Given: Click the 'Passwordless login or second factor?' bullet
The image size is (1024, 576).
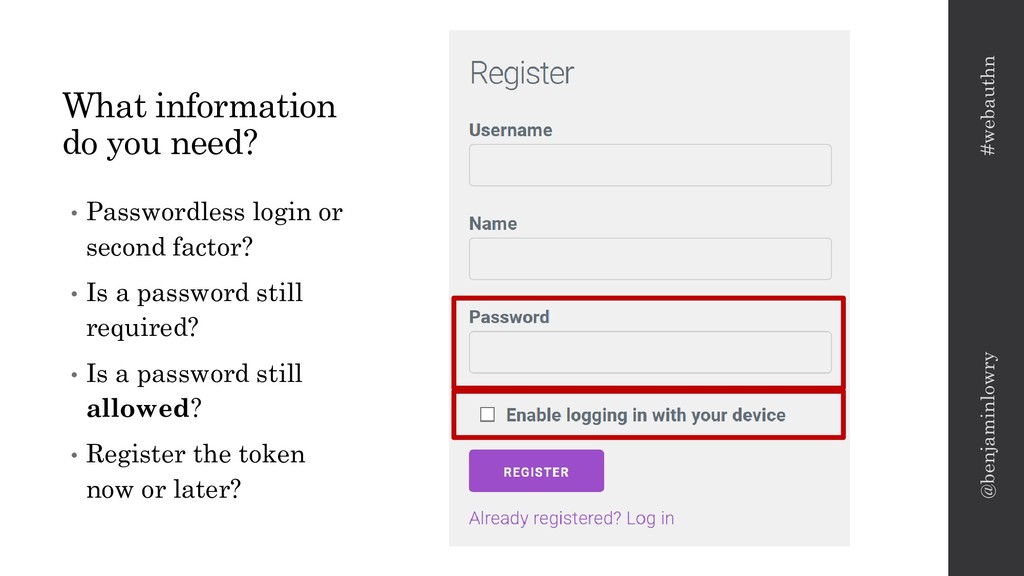Looking at the screenshot, I should click(214, 229).
